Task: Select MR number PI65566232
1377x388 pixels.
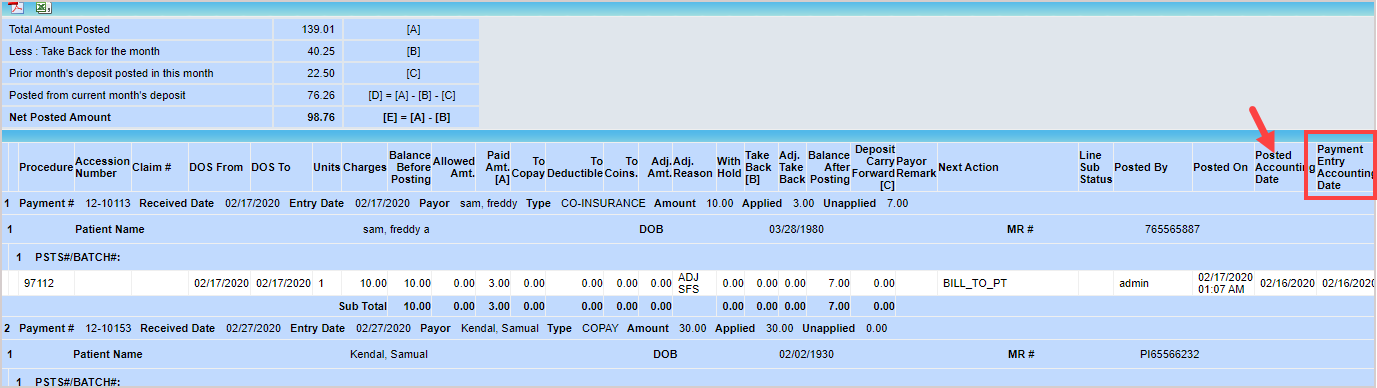Action: point(1169,354)
